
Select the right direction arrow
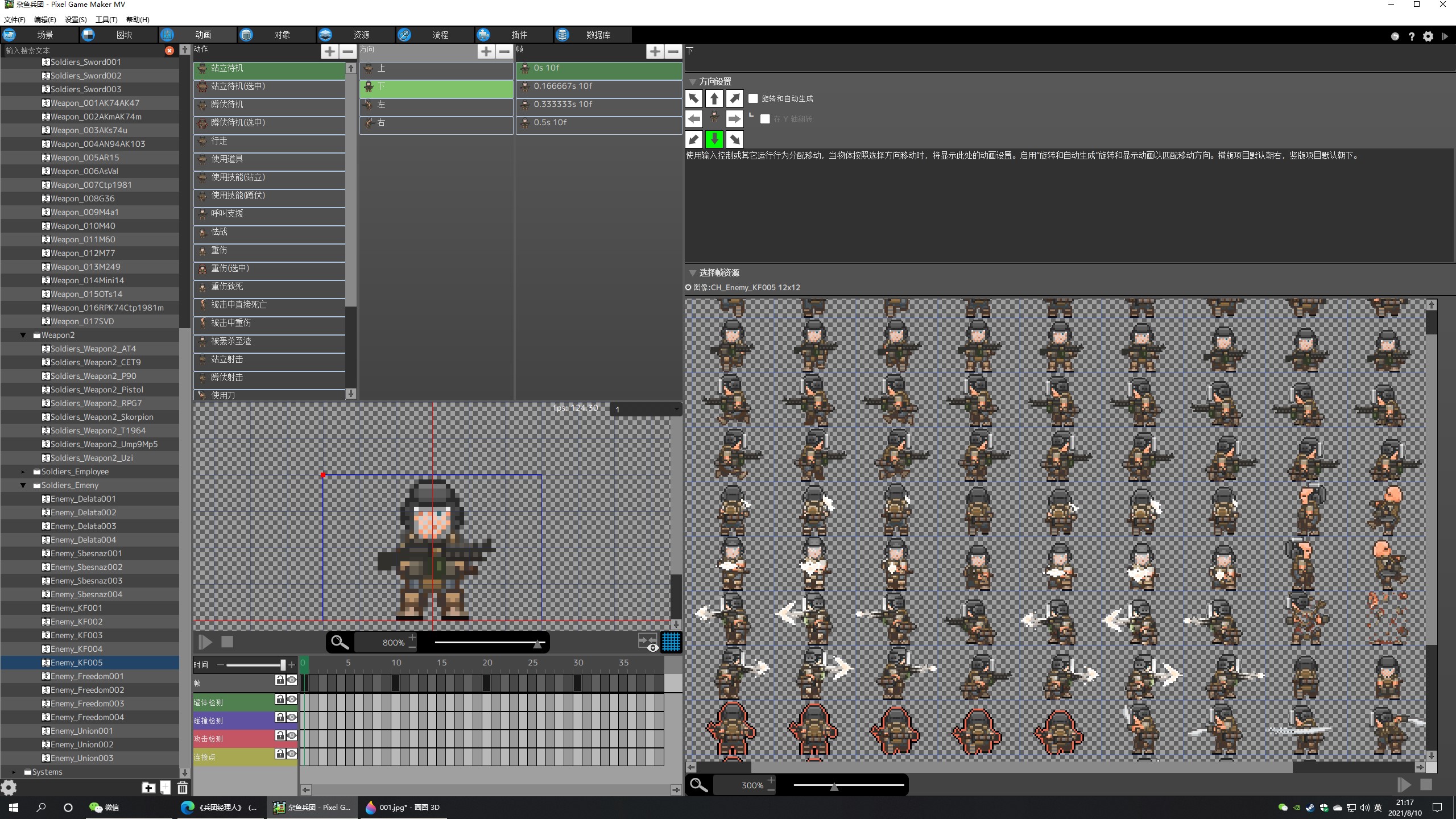pyautogui.click(x=734, y=119)
